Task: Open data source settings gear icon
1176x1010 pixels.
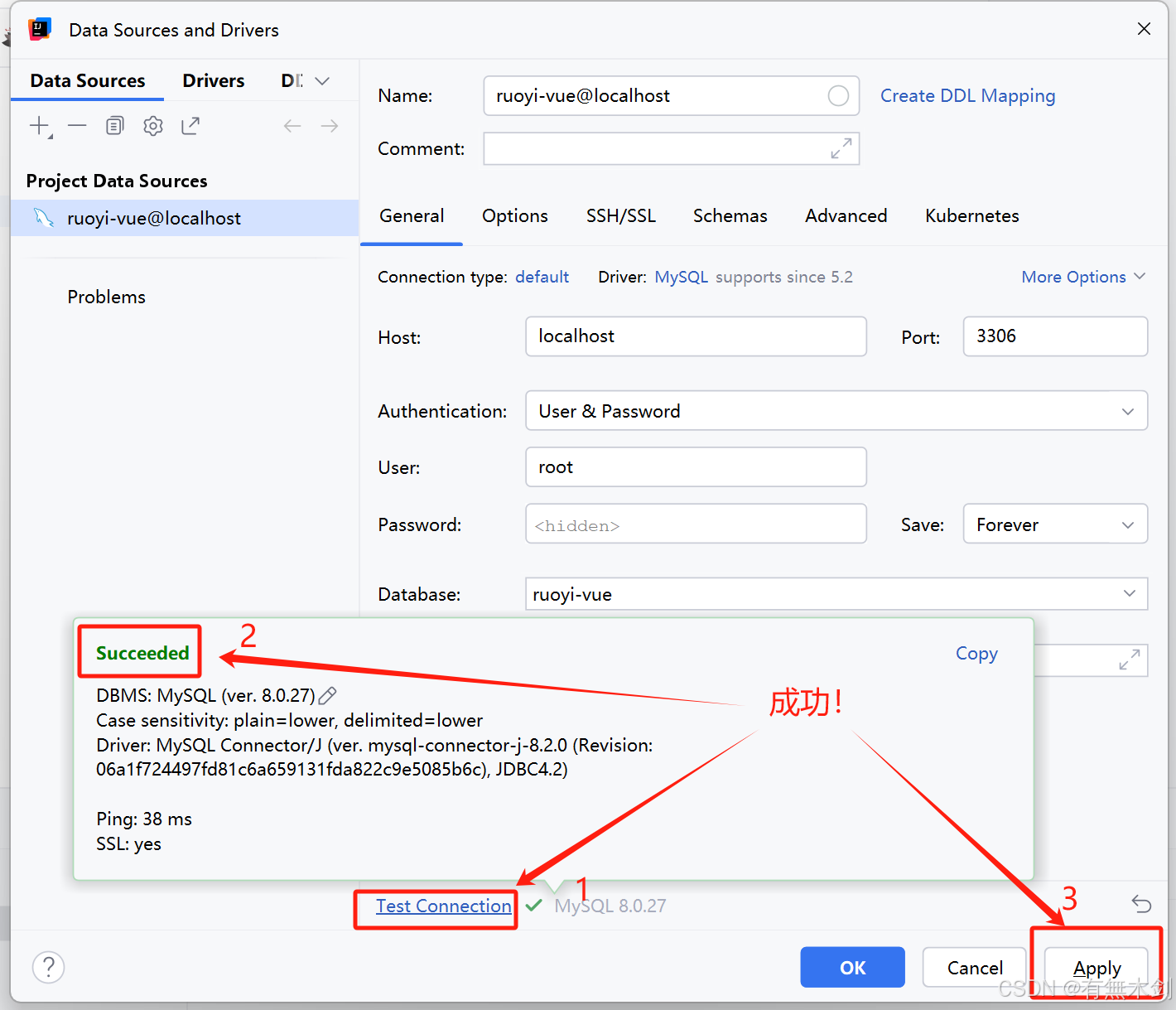Action: (x=153, y=126)
